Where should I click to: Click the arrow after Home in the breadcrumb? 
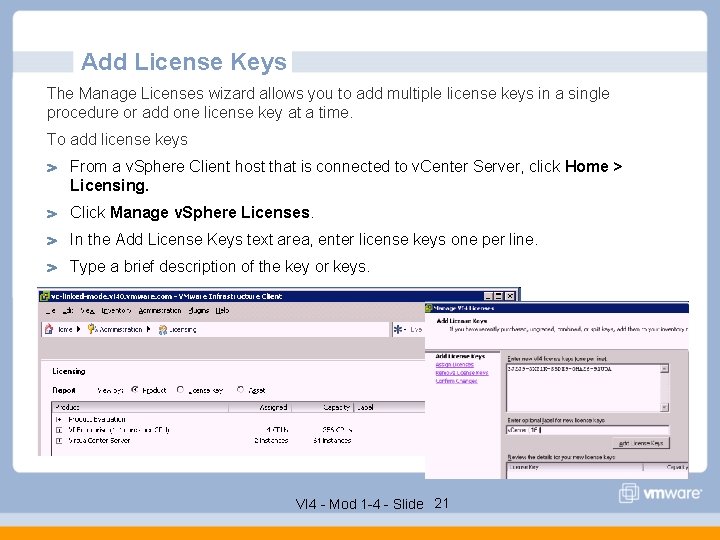(79, 329)
